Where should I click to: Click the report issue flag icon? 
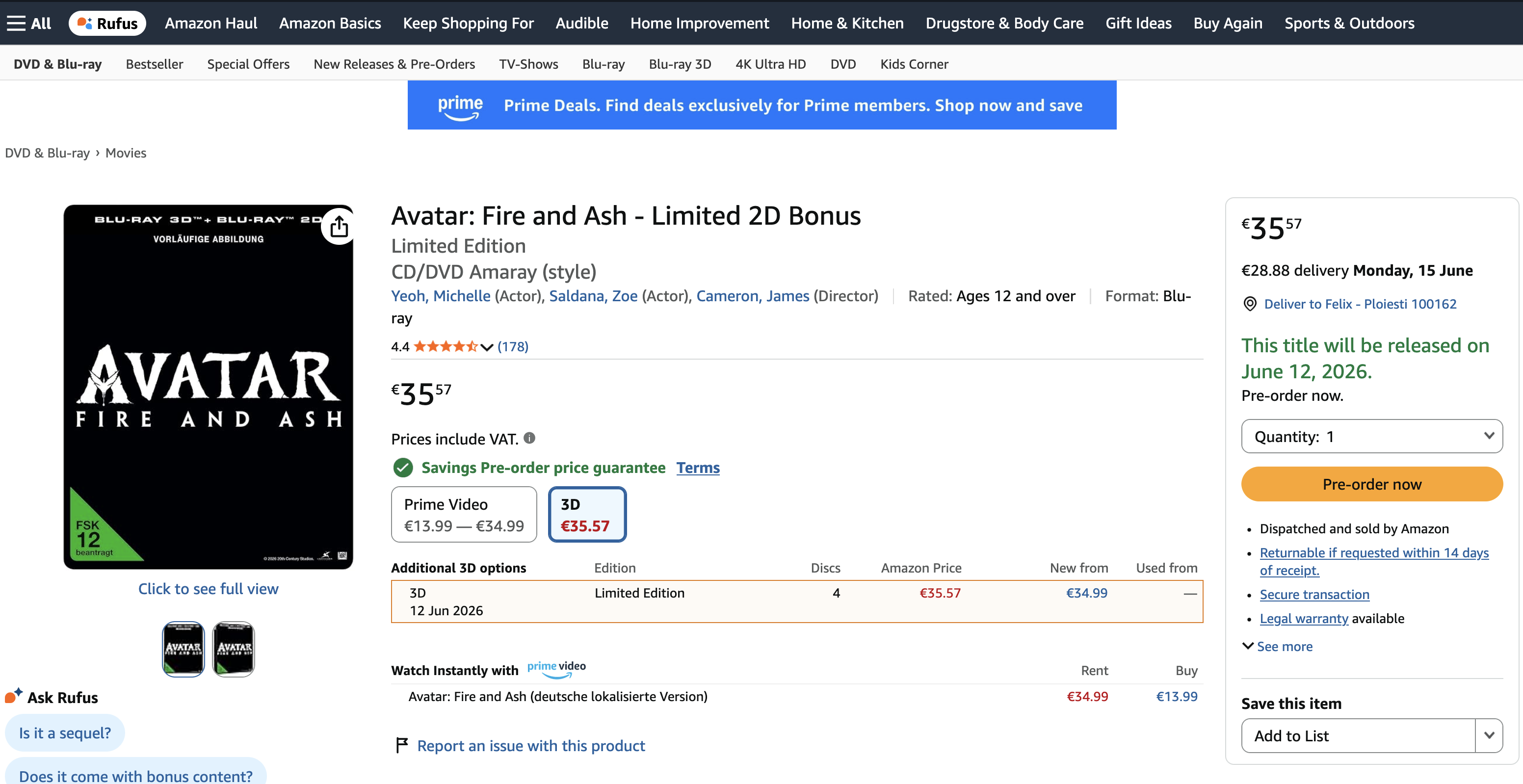(x=401, y=745)
